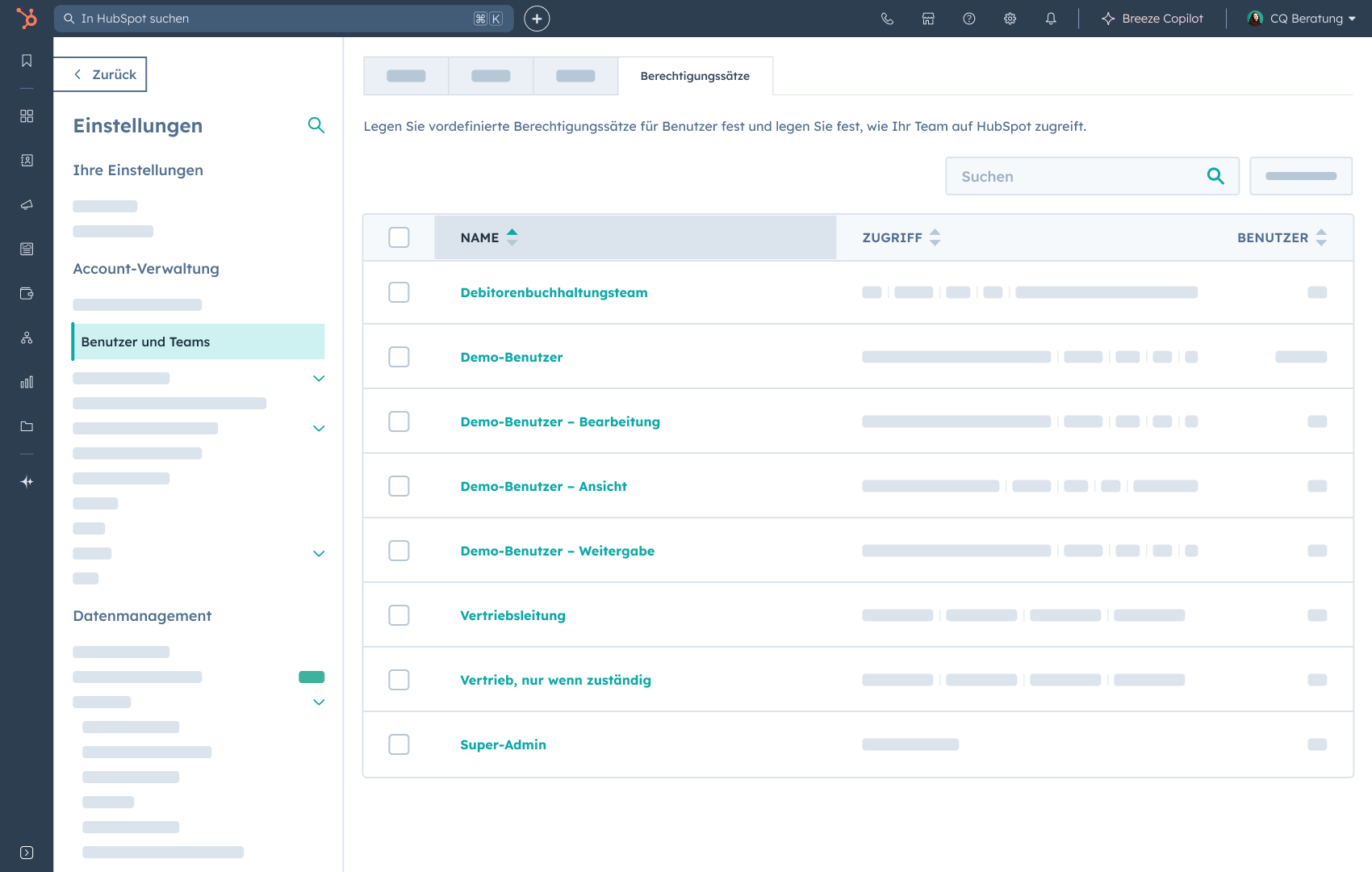Open the Demo-Benutzer – Weitergabe permission set

(x=557, y=551)
